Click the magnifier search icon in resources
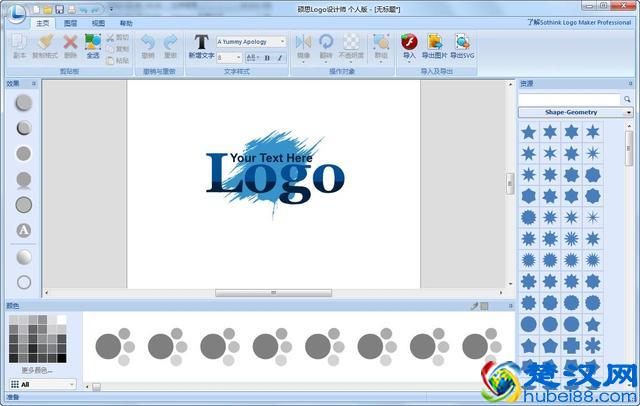 [627, 99]
